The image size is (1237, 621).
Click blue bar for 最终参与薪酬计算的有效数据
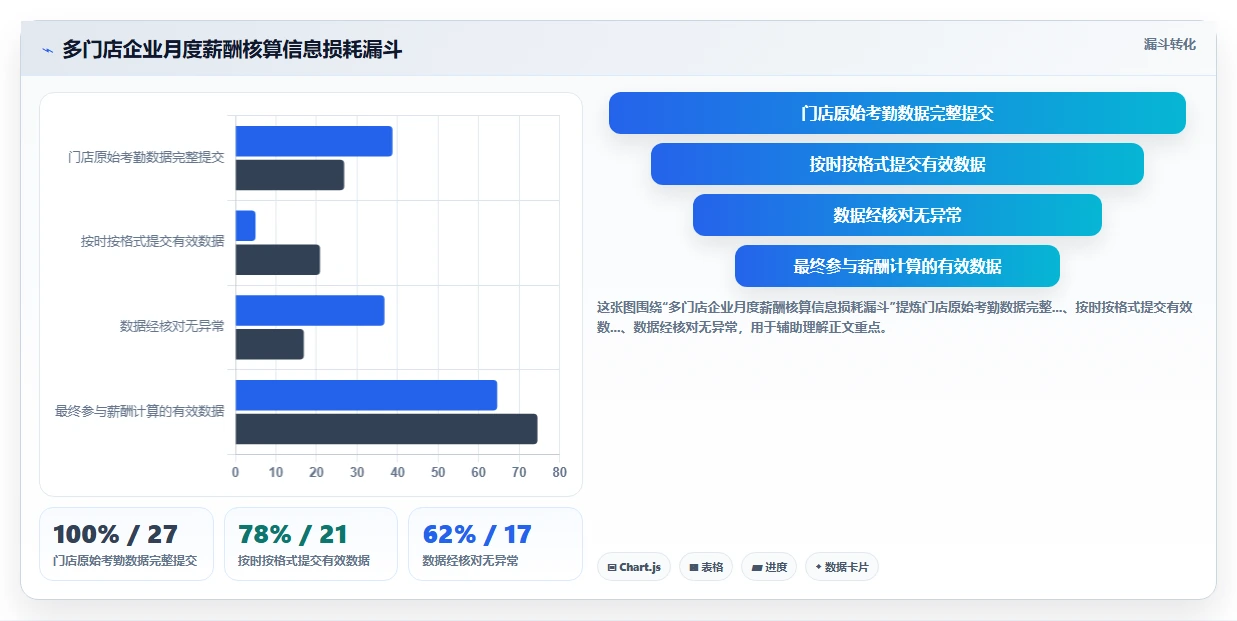tap(366, 395)
